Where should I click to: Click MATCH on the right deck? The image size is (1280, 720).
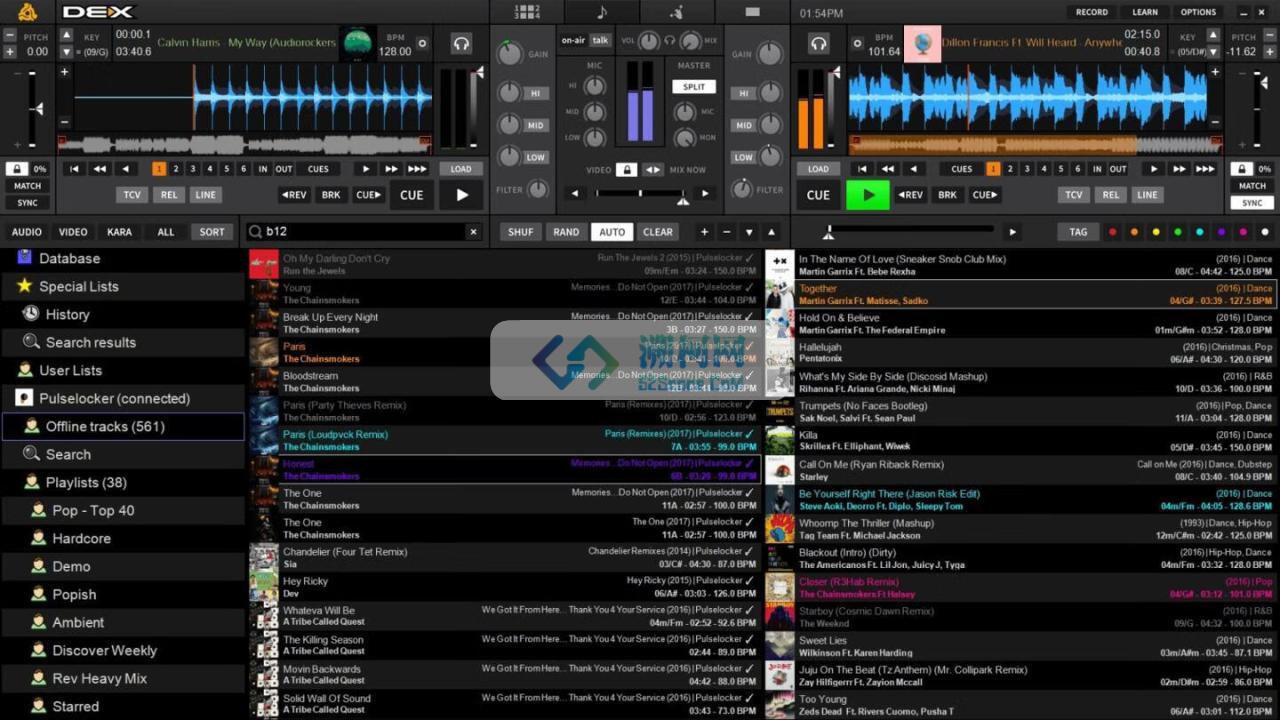[x=1252, y=186]
